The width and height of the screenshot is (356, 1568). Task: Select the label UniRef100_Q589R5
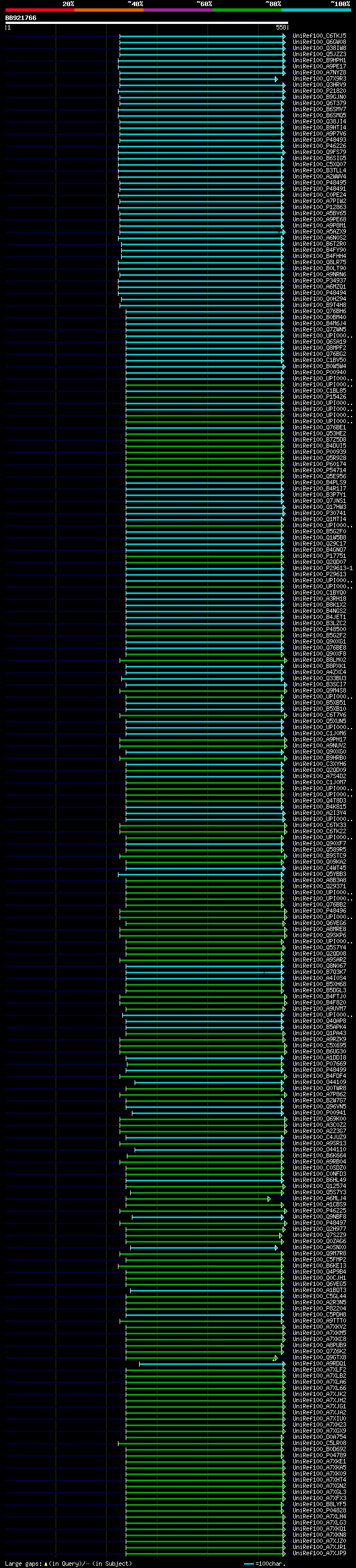tap(319, 850)
